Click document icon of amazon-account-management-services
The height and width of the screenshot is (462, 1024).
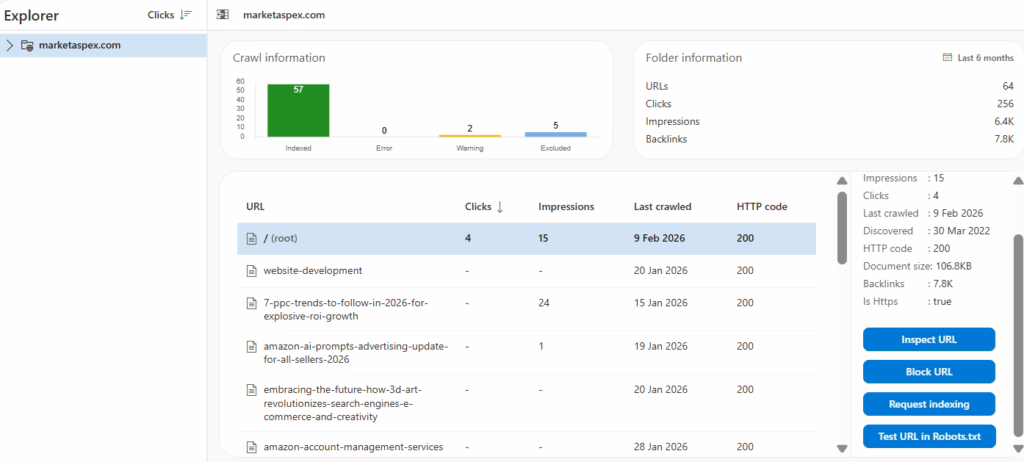(251, 447)
